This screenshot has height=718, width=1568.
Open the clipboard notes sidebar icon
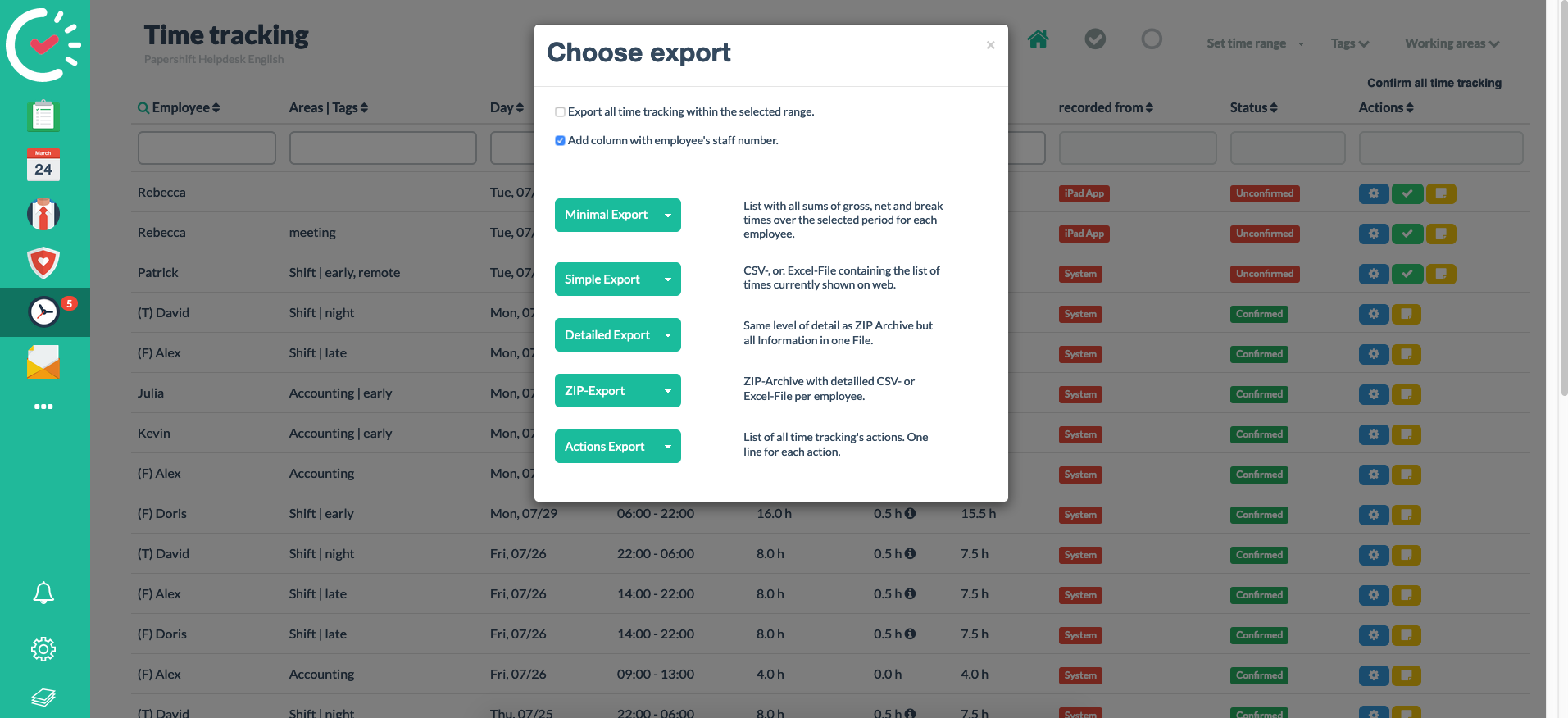click(43, 116)
